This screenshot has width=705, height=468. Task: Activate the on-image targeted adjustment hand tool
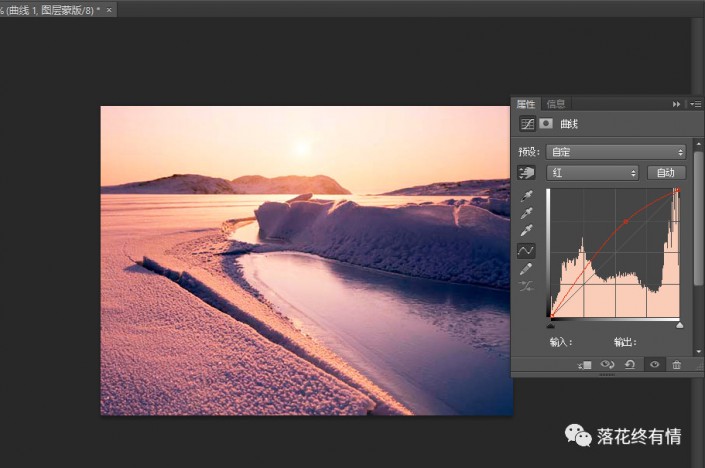click(x=526, y=173)
